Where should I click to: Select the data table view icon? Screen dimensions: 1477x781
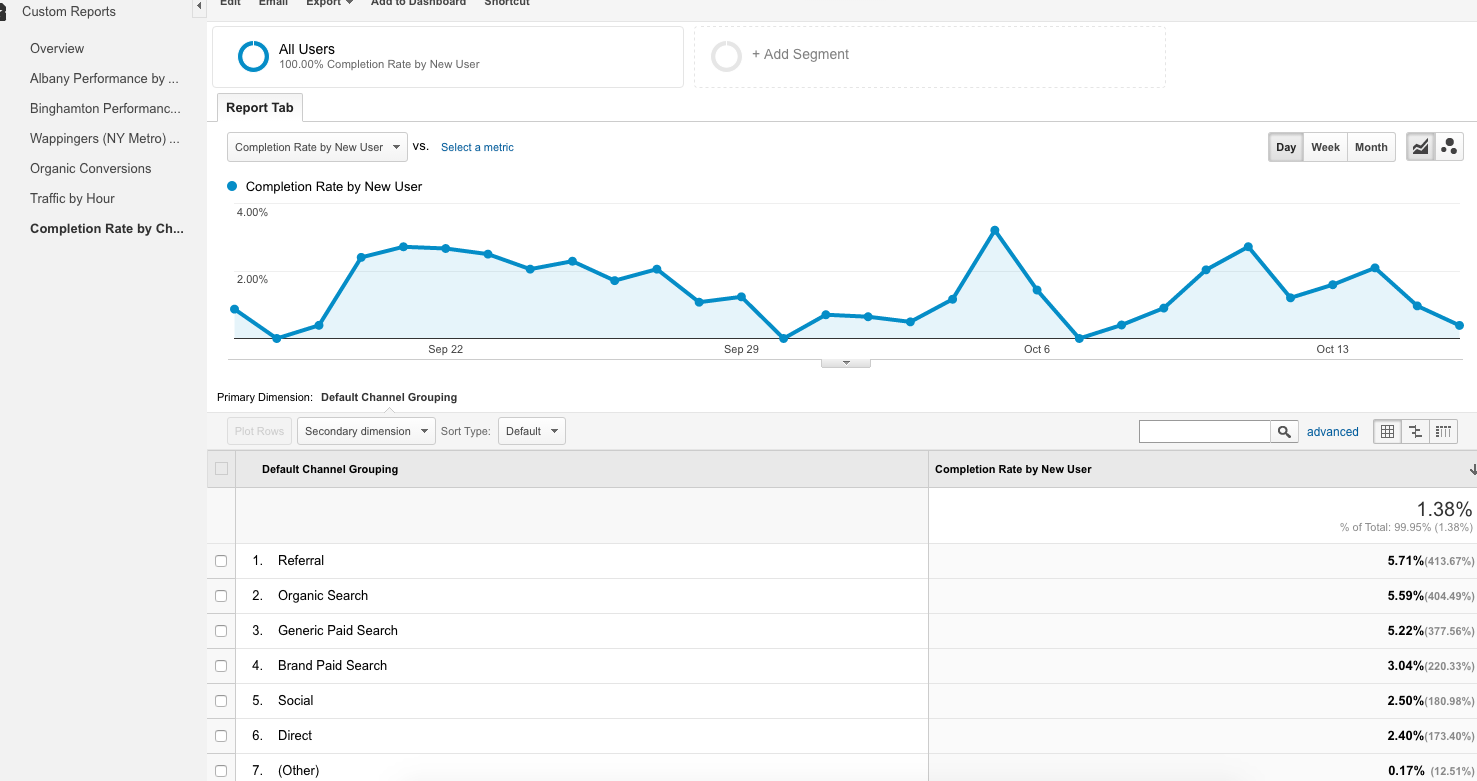[1387, 432]
